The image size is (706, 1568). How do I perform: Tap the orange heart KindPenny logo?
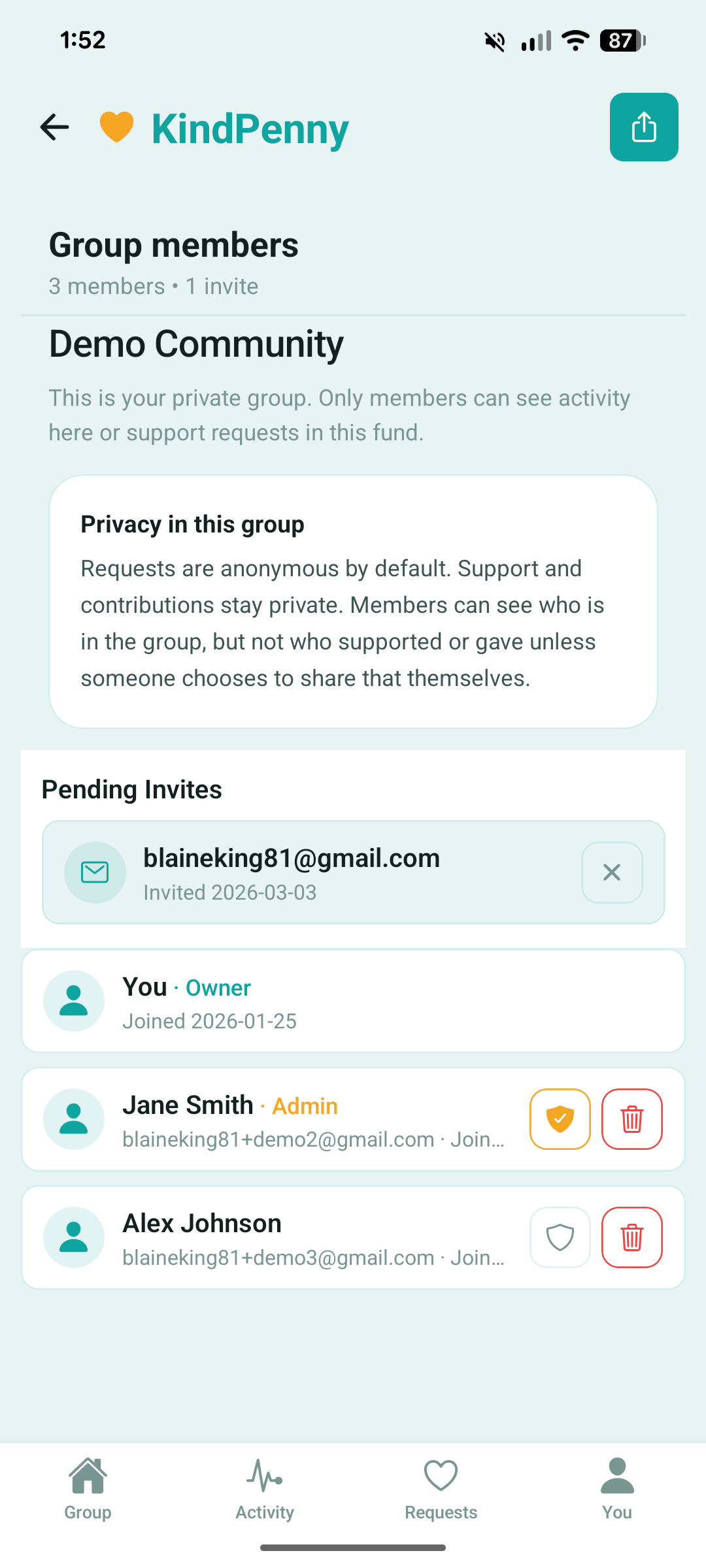coord(116,127)
